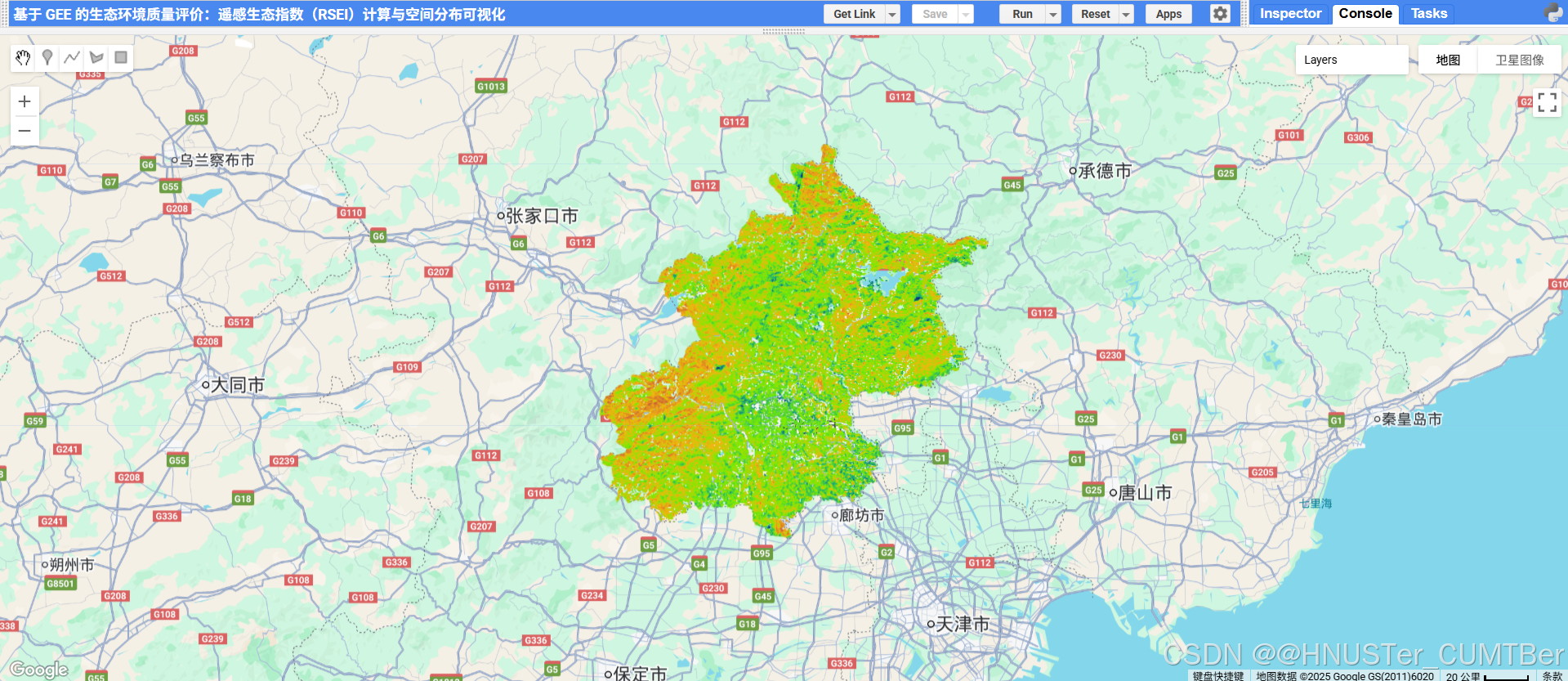Toggle the 20 公里 map scale

tap(1487, 676)
